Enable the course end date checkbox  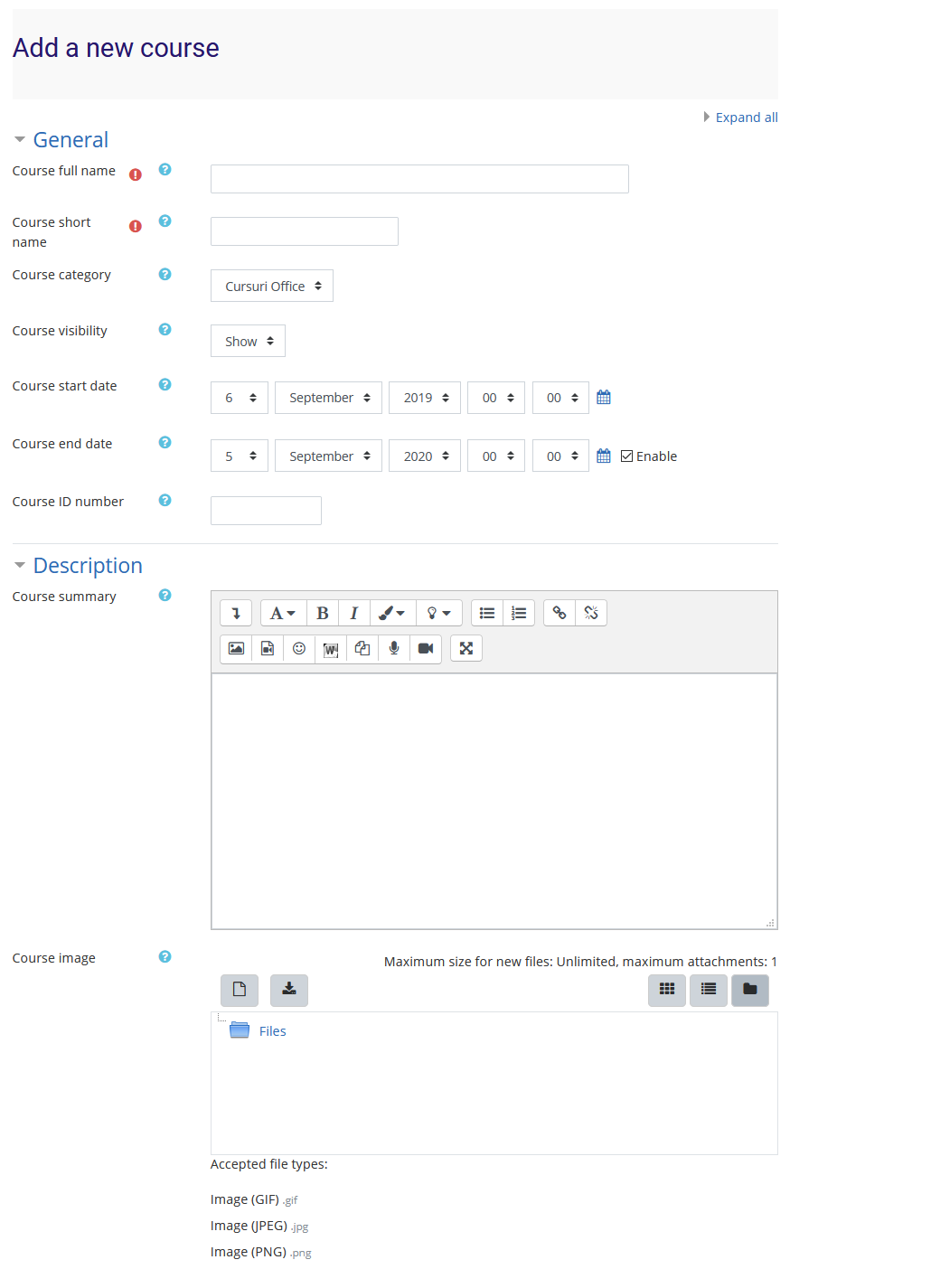tap(627, 456)
